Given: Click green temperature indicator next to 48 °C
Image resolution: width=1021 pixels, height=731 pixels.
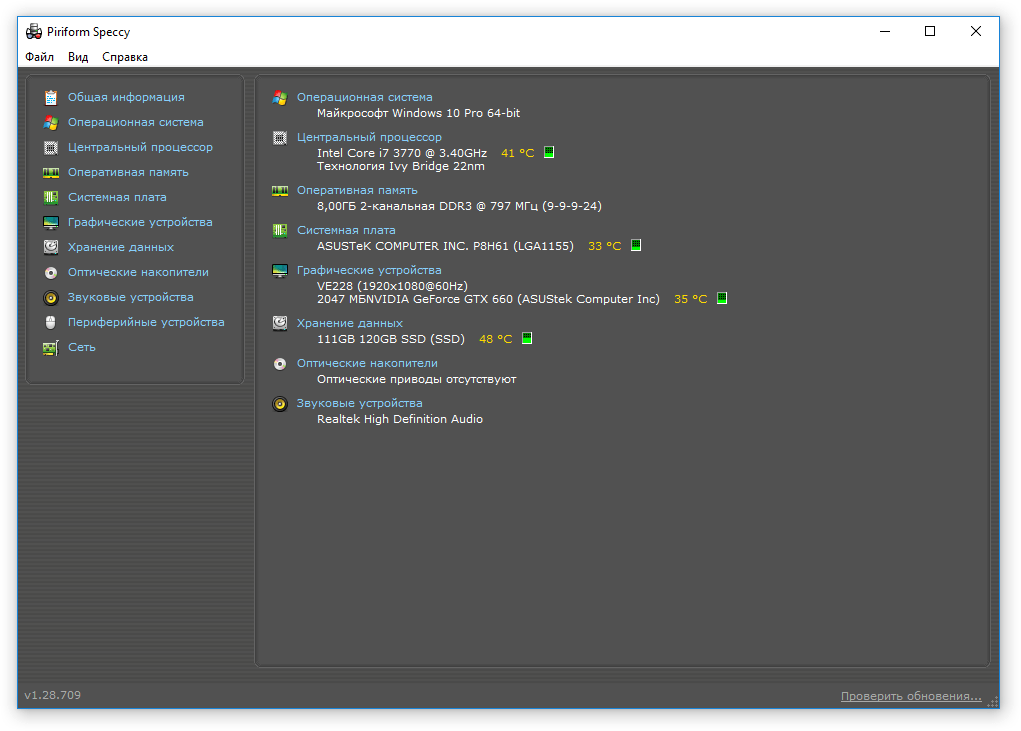Looking at the screenshot, I should click(x=527, y=338).
